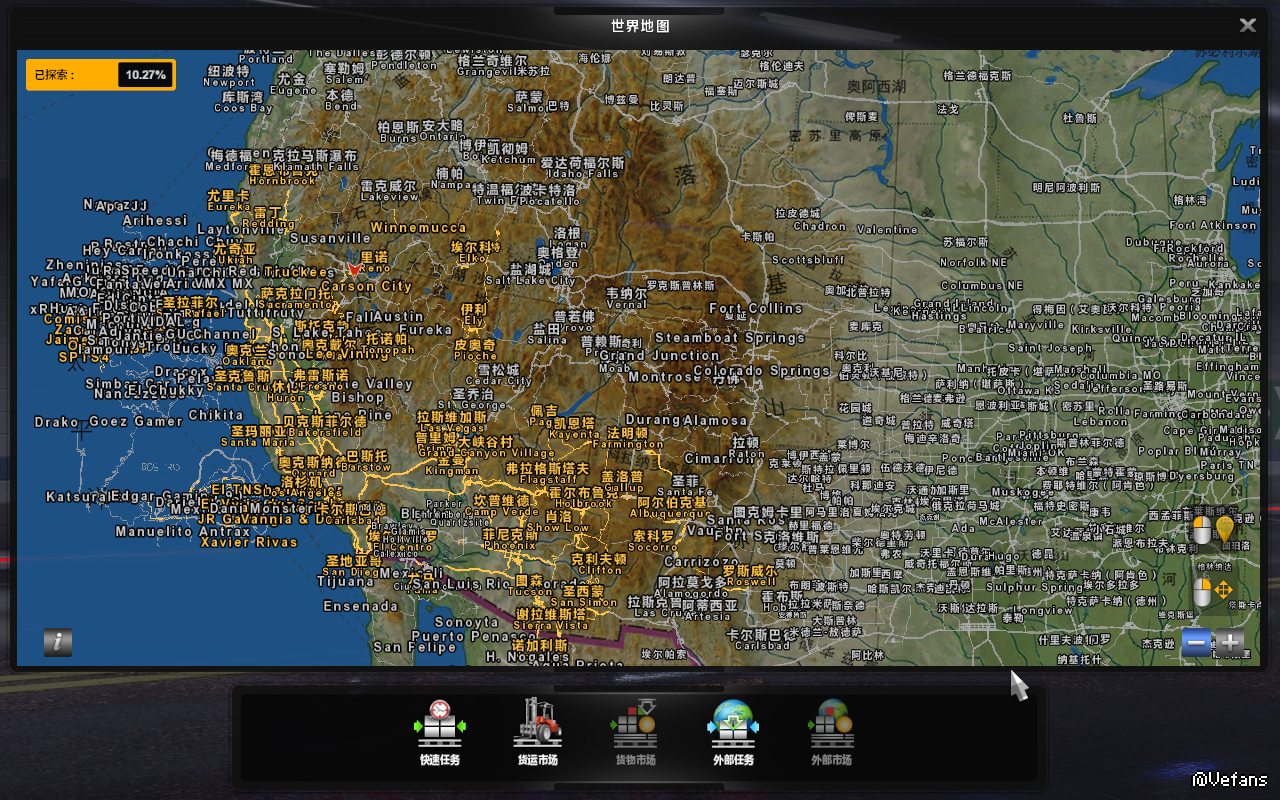Click the Sulphur Springs label
This screenshot has width=1280, height=800.
coord(1033,588)
